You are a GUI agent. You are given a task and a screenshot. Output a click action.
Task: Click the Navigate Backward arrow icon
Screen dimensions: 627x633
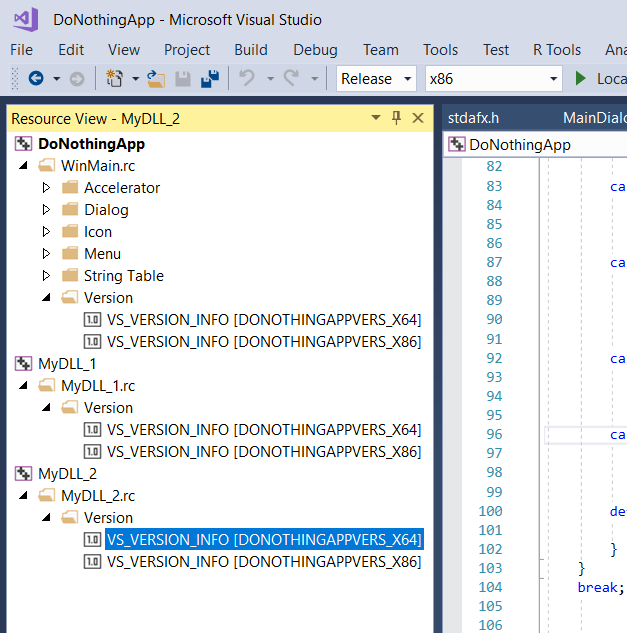(x=36, y=78)
